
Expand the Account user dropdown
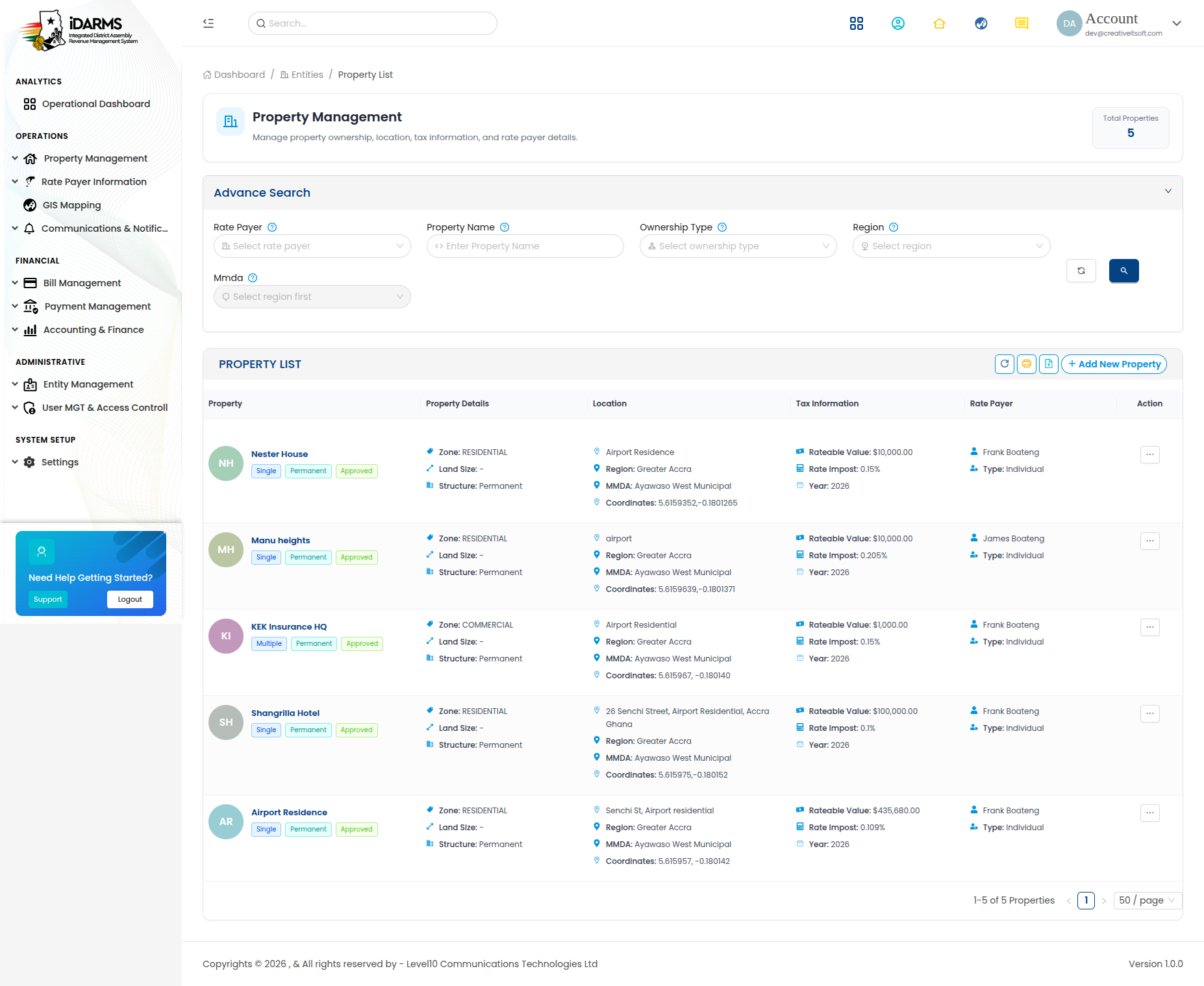click(x=1177, y=23)
